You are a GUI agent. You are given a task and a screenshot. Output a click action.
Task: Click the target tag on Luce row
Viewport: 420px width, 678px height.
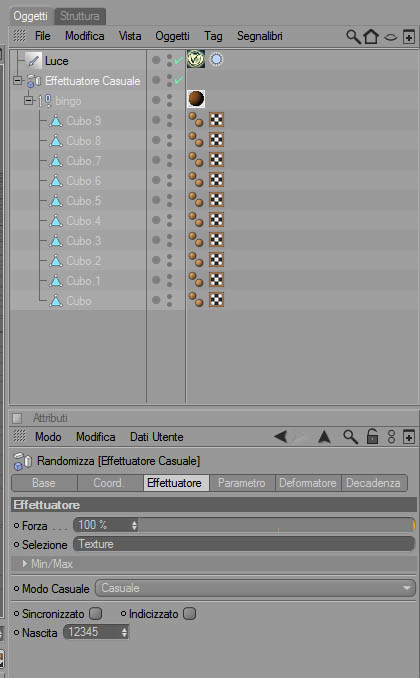[196, 59]
